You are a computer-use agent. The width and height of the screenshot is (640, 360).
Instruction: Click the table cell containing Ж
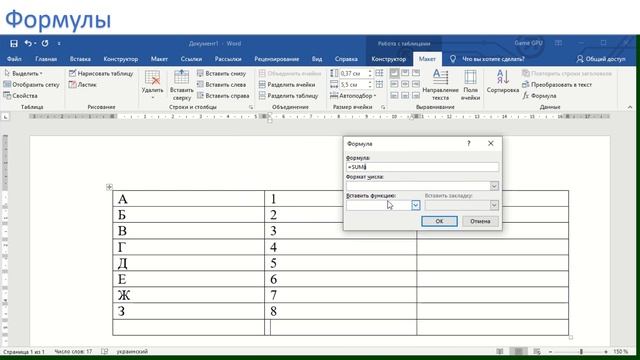click(x=189, y=295)
